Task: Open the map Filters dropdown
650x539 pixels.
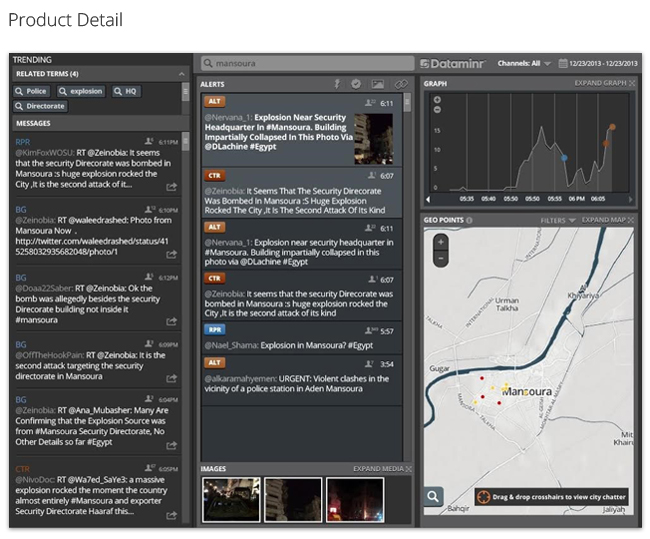Action: click(557, 220)
